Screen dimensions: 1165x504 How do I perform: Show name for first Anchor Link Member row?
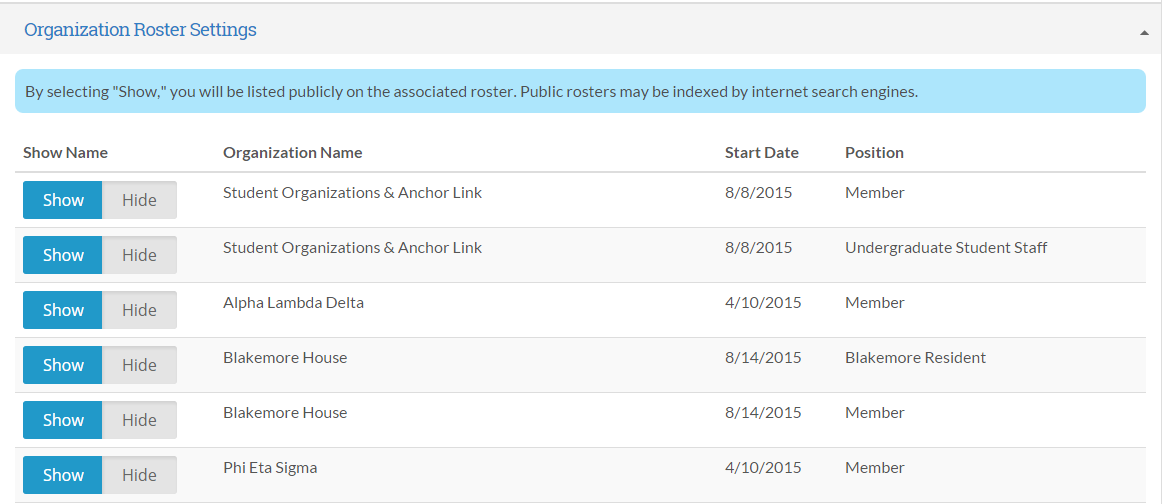coord(63,200)
